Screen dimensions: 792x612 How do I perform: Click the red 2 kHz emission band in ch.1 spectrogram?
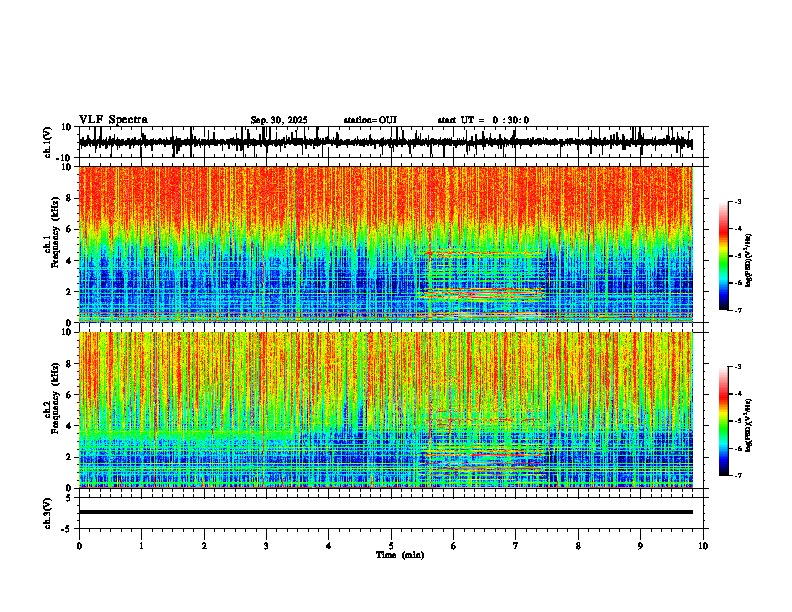click(484, 291)
